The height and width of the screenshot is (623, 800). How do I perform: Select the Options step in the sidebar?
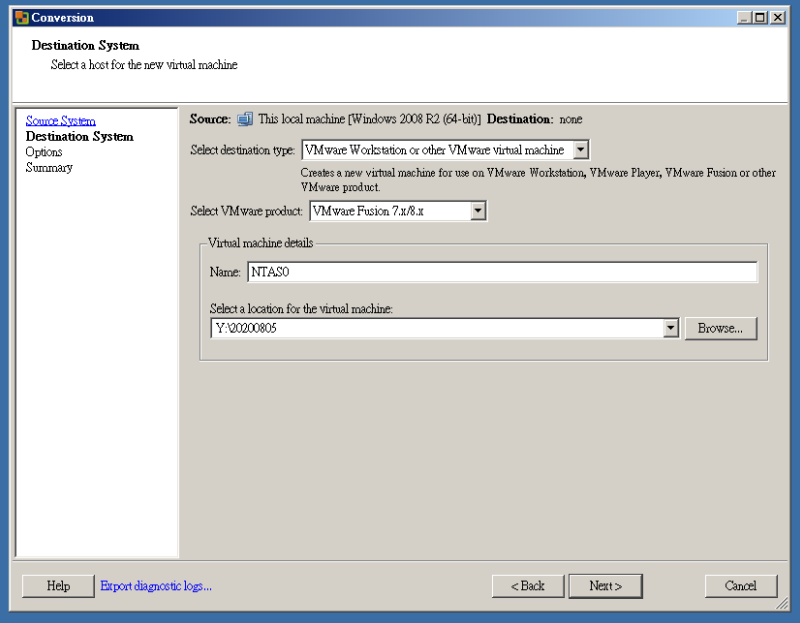coord(44,152)
